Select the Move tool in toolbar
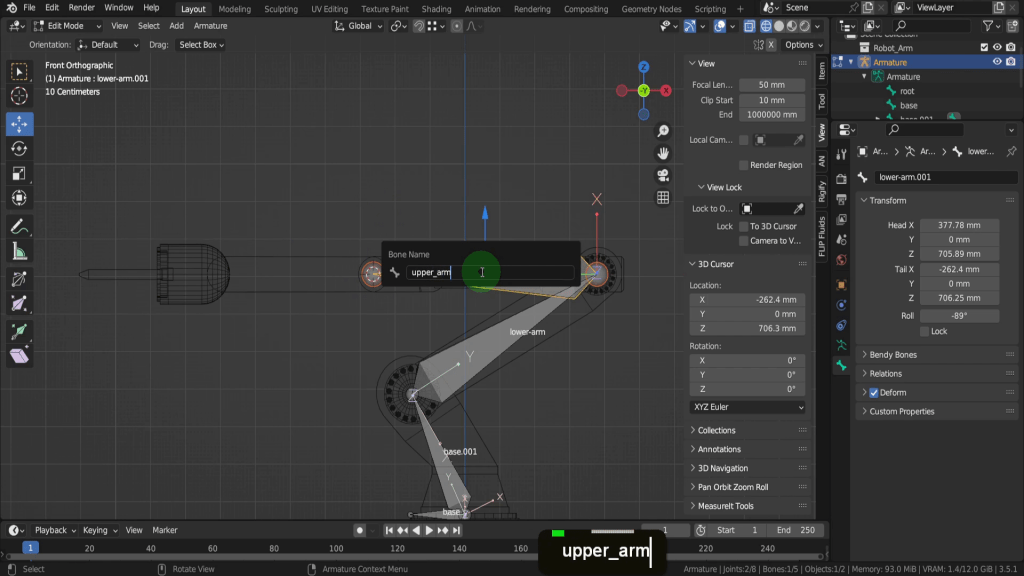This screenshot has height=576, width=1024. click(x=19, y=124)
